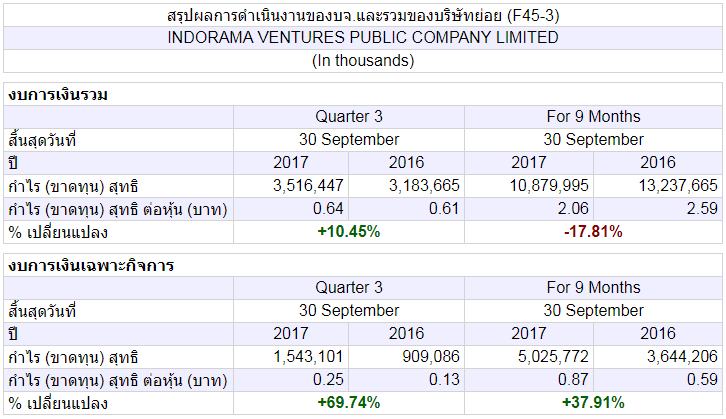This screenshot has width=726, height=419.
Task: Click the INDORAMA VENTURES PUBLIC COMPANY LIMITED title
Action: [x=363, y=38]
